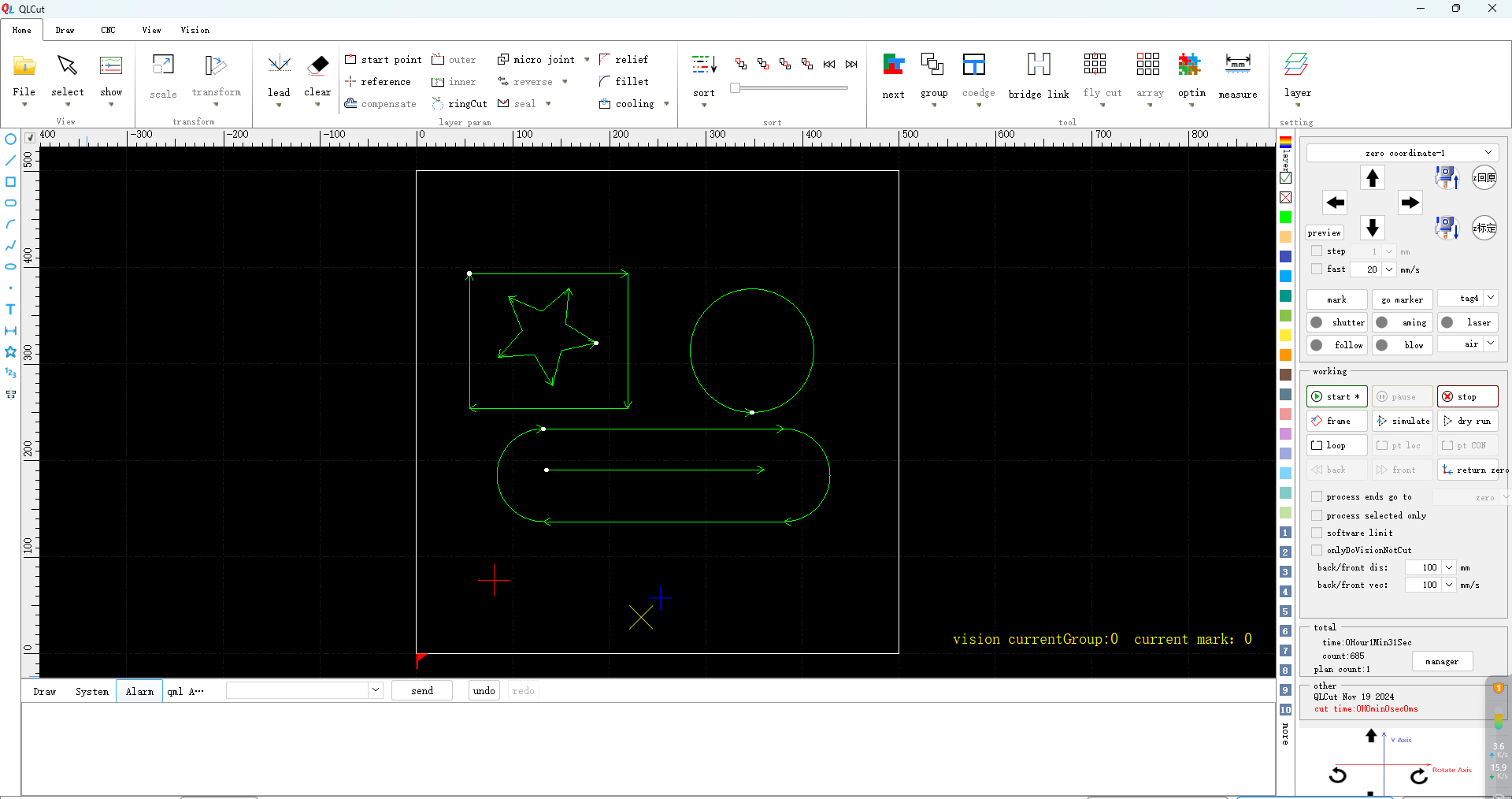Expand the fast speed dropdown
The image size is (1512, 799).
[1389, 269]
